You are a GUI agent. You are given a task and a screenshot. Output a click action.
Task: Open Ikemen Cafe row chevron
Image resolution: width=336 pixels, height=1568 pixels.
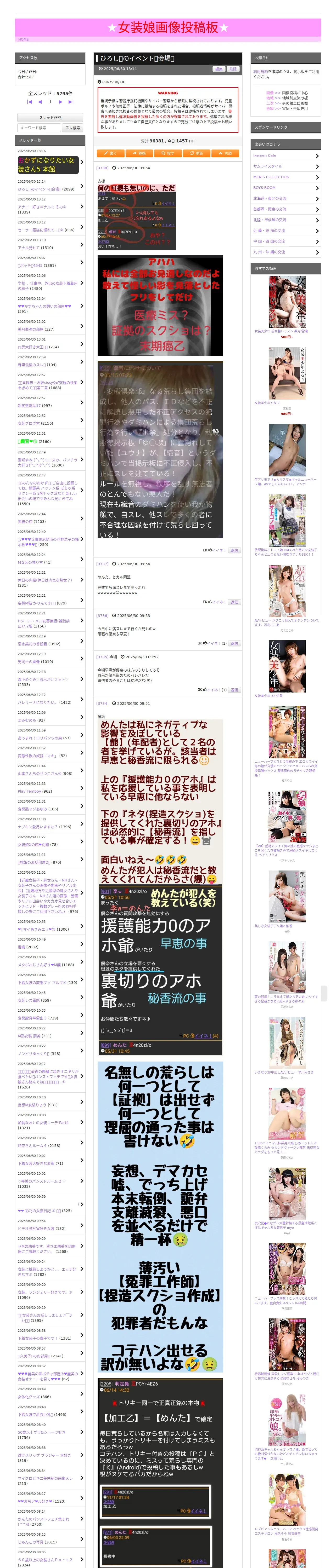(317, 156)
